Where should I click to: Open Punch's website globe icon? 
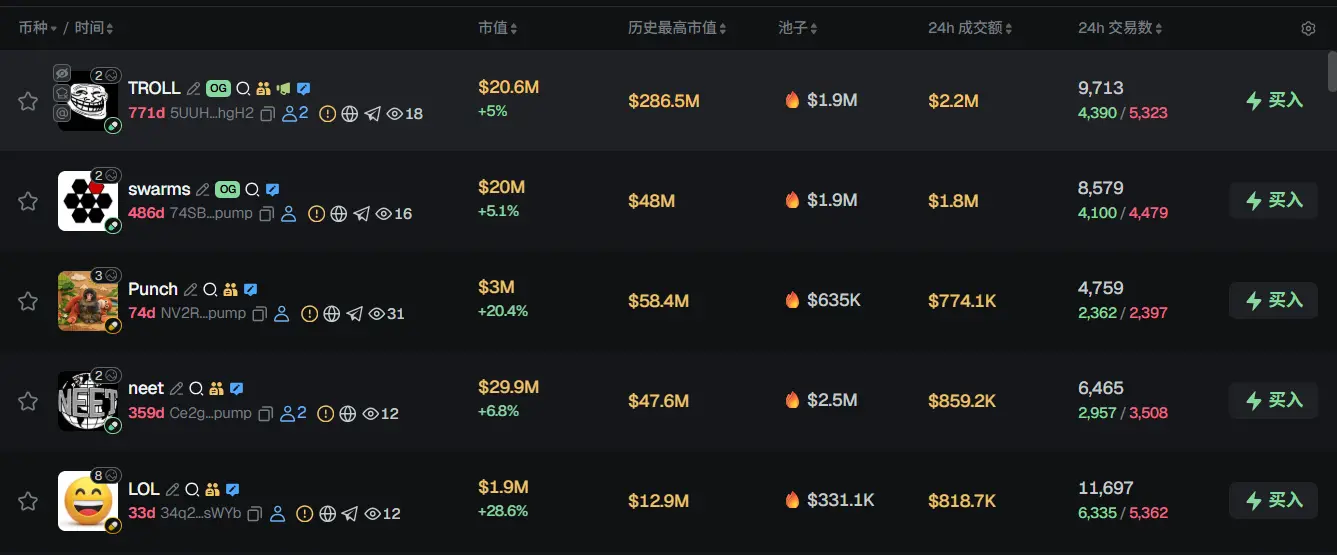pos(332,314)
